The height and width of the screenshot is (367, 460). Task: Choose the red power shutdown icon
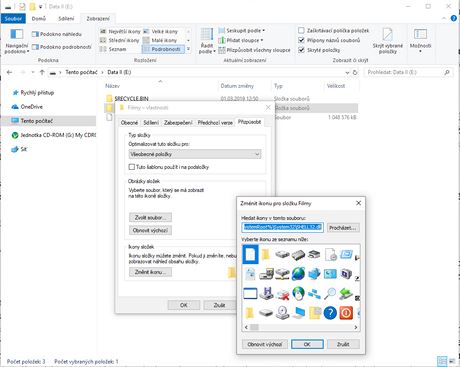(x=346, y=313)
